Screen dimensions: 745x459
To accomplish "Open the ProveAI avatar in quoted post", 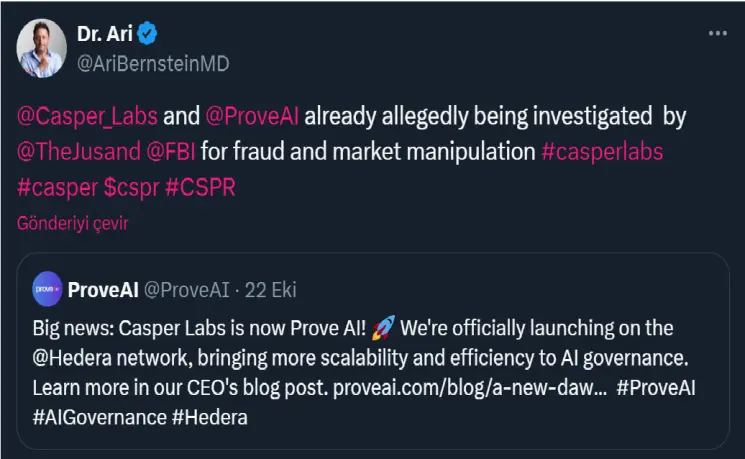I will (47, 289).
